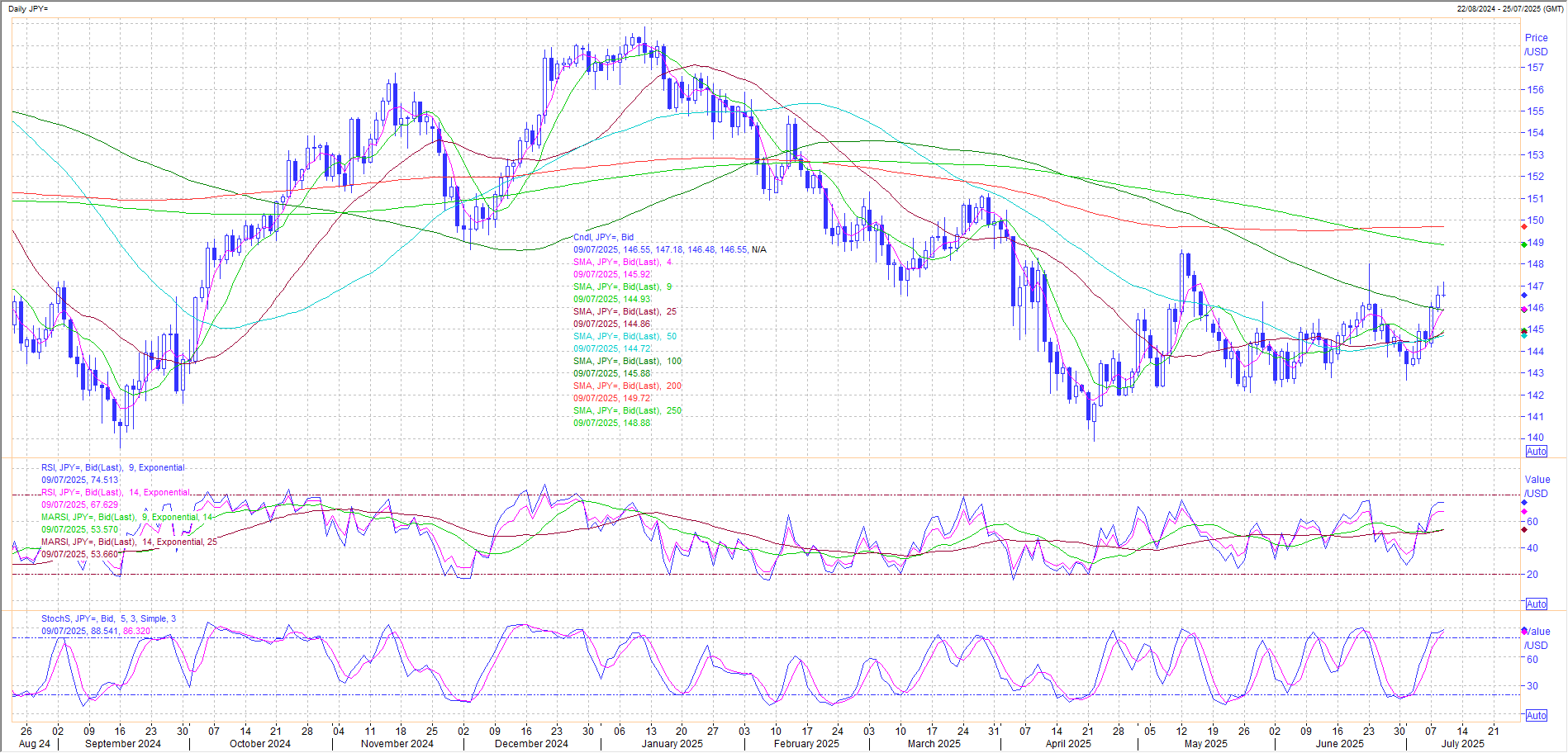The image size is (1568, 753).
Task: Click the 'September 2024' time axis label
Action: (123, 743)
